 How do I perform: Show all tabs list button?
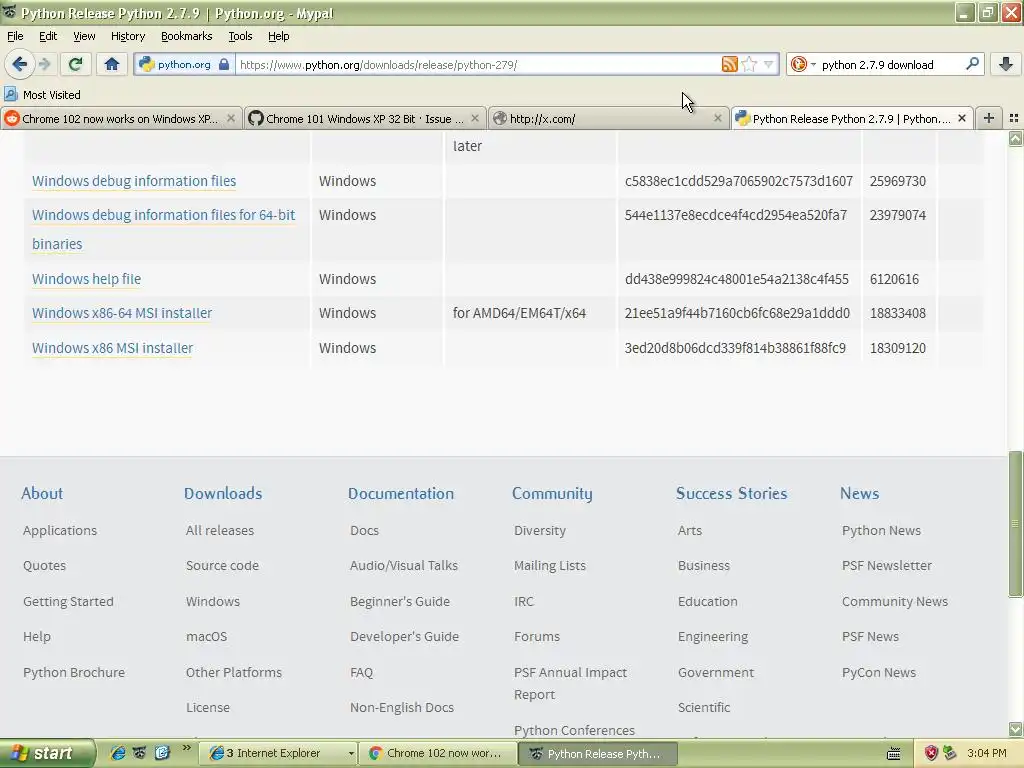(x=1014, y=118)
